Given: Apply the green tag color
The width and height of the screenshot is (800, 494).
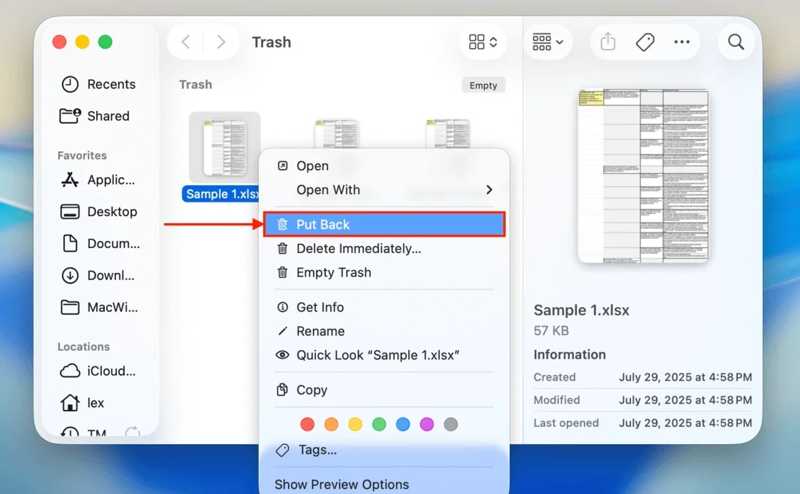Looking at the screenshot, I should tap(379, 424).
